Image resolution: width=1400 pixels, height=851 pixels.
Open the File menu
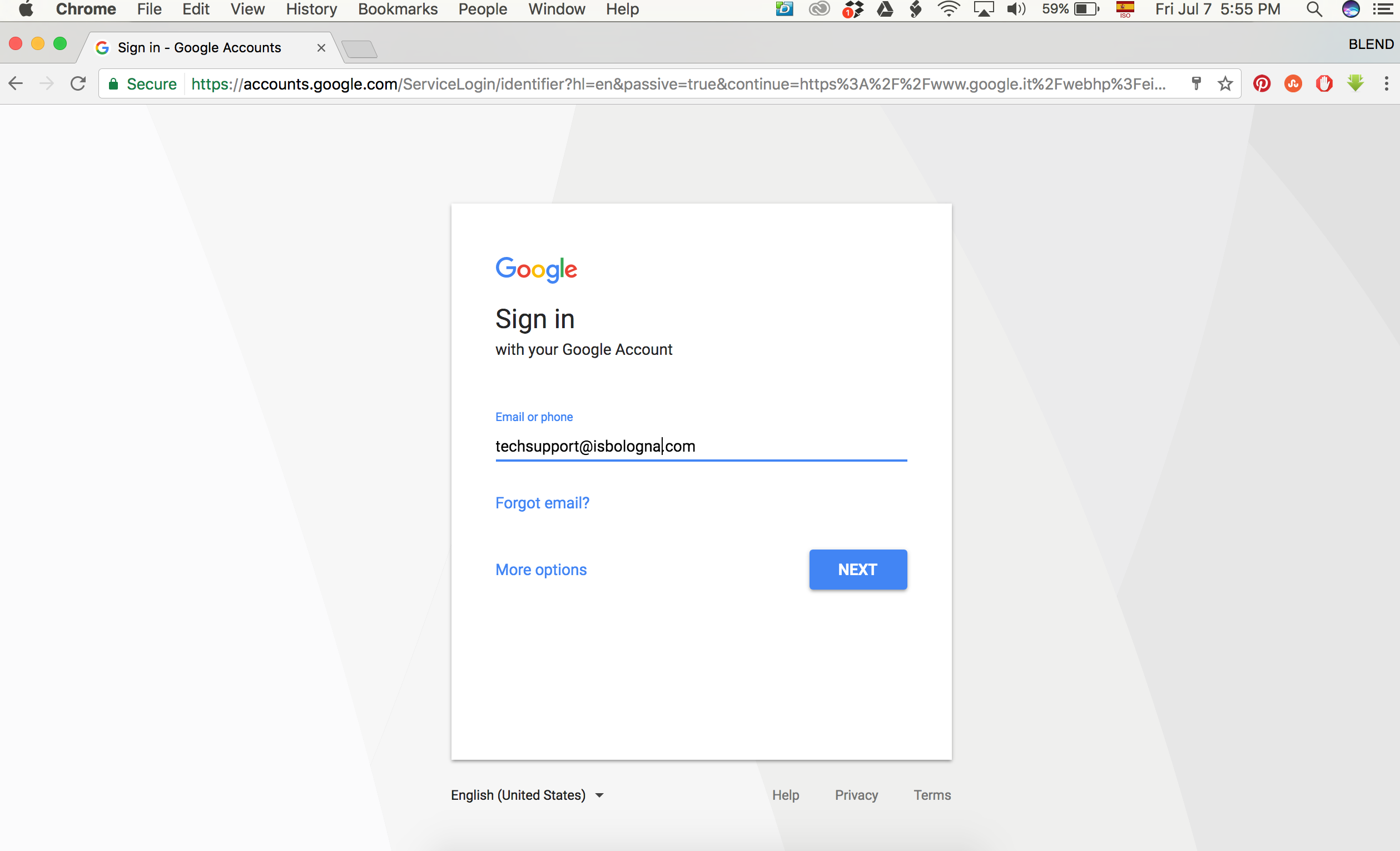coord(149,9)
